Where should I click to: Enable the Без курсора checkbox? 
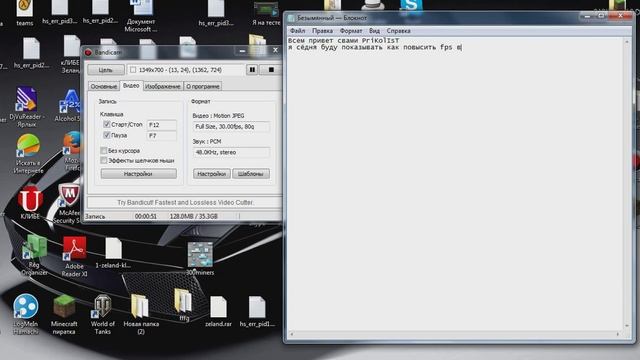[104, 151]
